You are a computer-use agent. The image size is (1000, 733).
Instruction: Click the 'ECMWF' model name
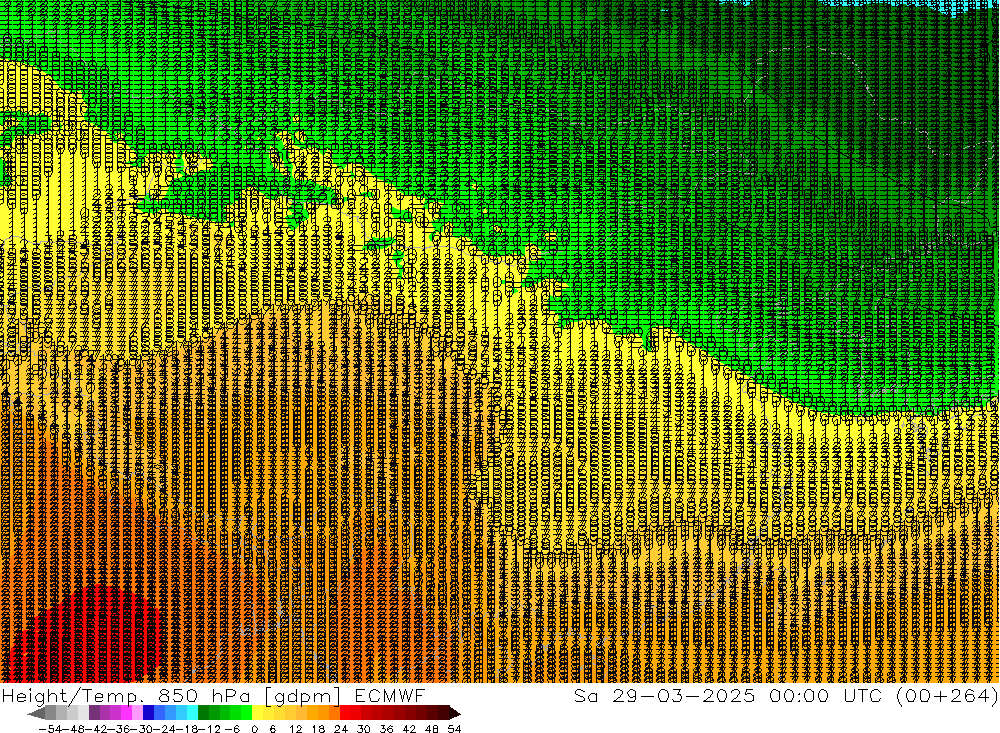click(x=390, y=696)
